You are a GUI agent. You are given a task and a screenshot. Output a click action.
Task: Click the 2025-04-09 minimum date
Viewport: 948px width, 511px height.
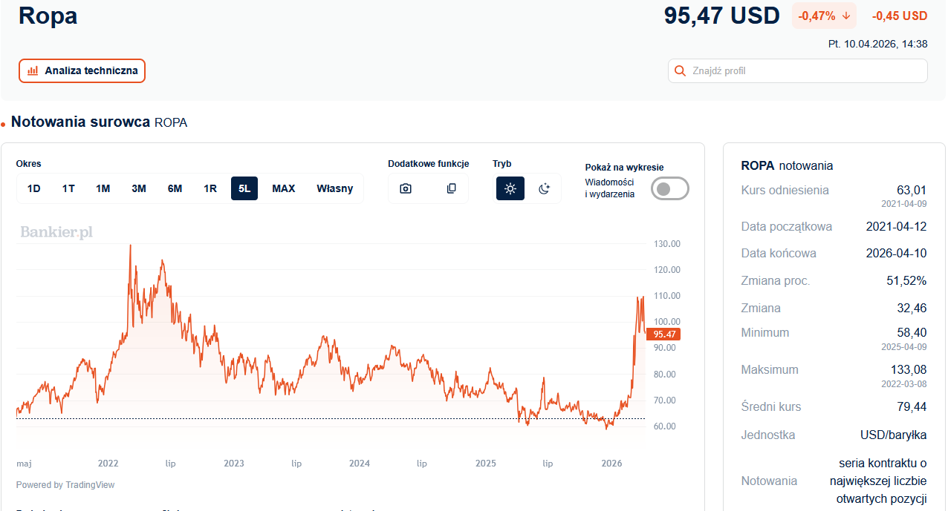click(x=904, y=347)
